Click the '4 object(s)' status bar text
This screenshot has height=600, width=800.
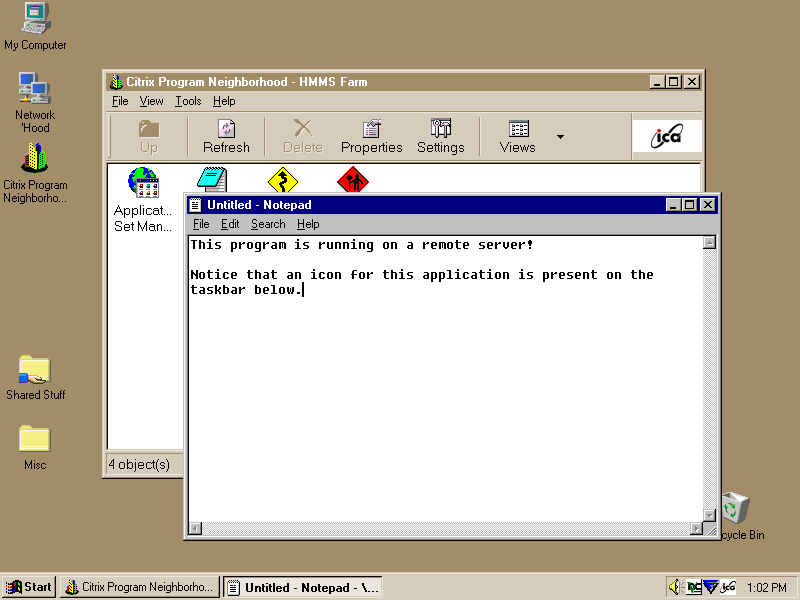point(139,464)
